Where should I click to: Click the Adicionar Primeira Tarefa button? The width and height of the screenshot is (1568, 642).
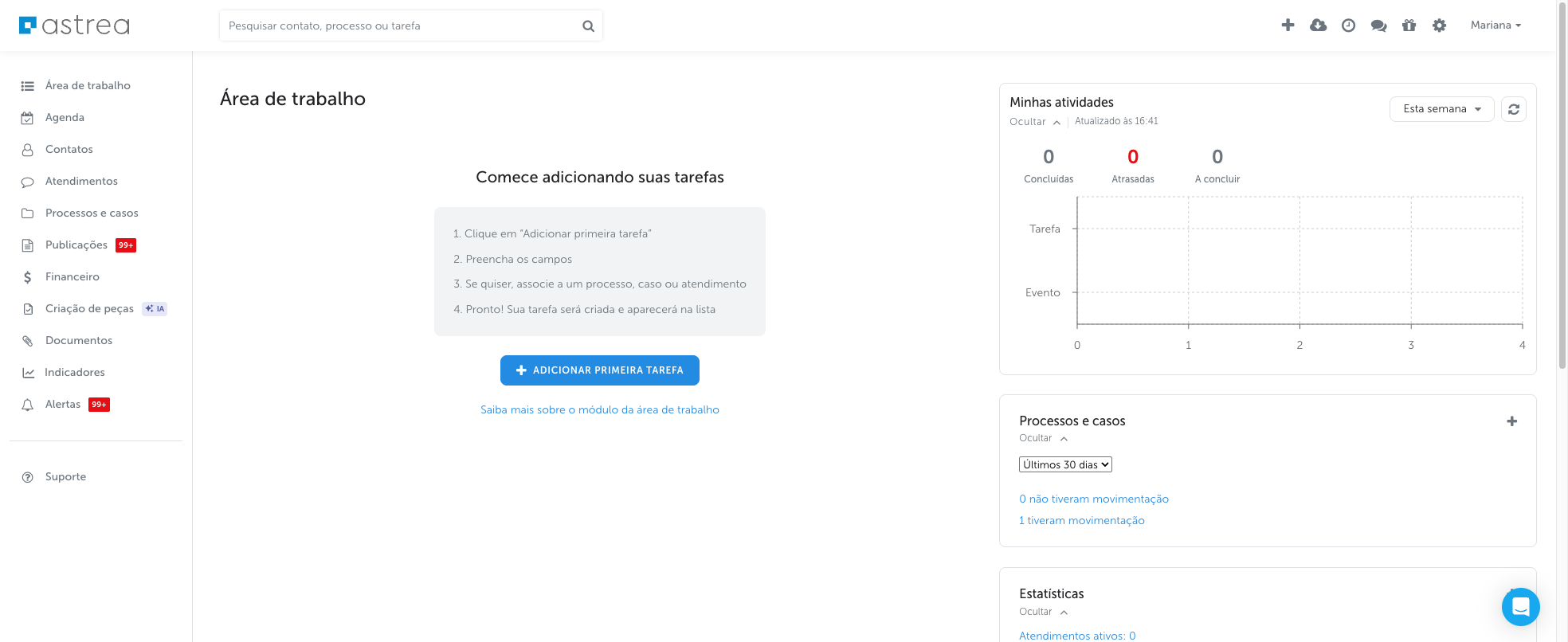point(599,370)
